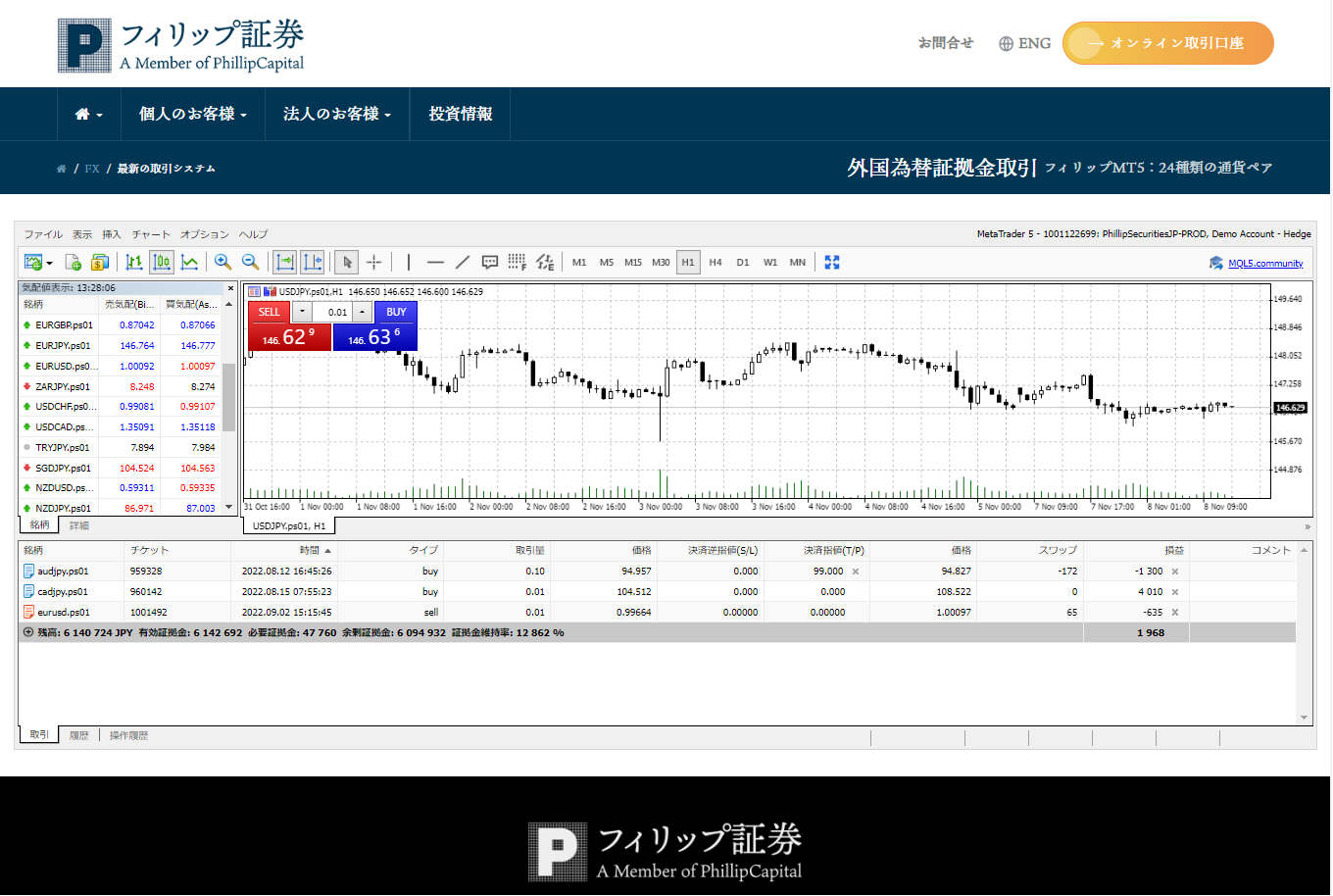Open the Fibonacci objects tool

[518, 262]
